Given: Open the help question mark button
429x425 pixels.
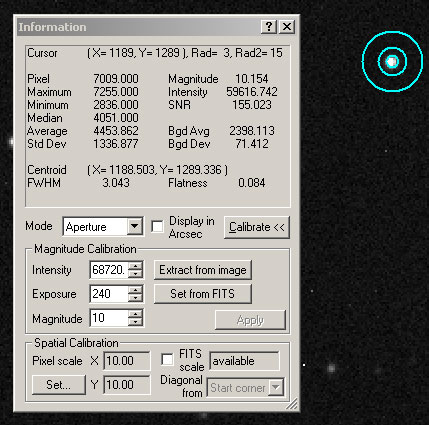Looking at the screenshot, I should 269,26.
